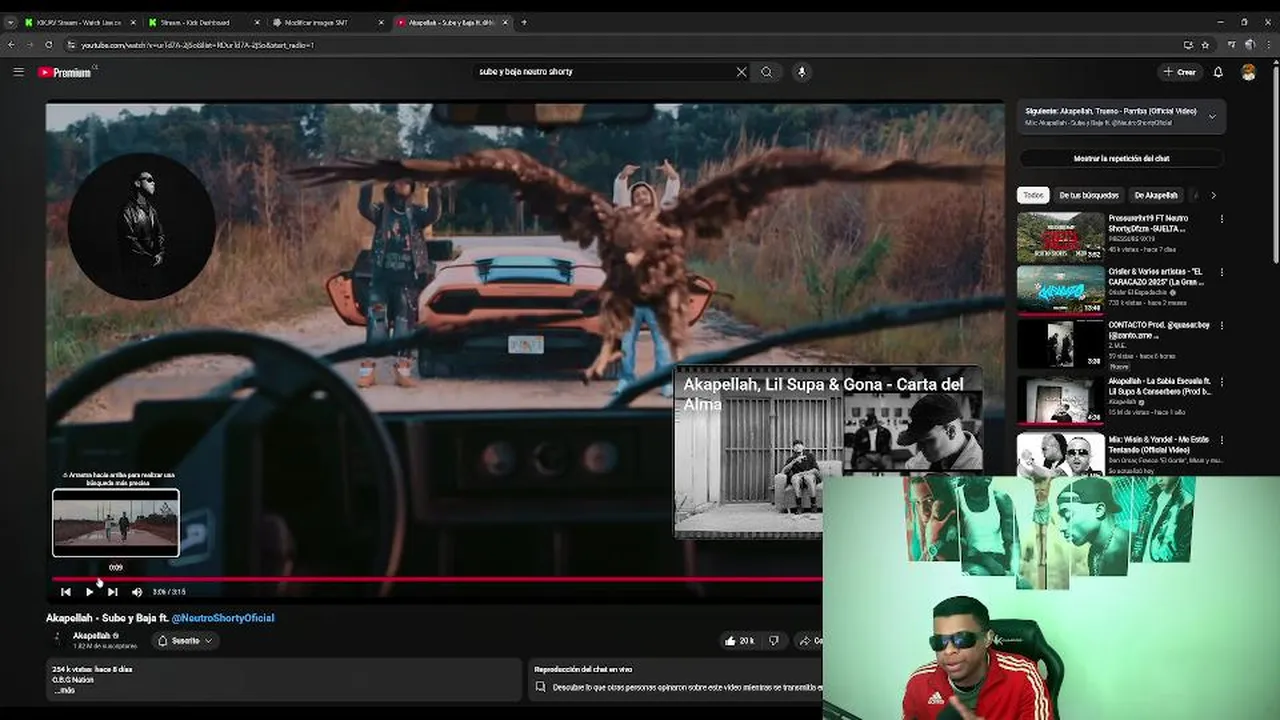Open the install/cast icon in address bar

(1188, 45)
